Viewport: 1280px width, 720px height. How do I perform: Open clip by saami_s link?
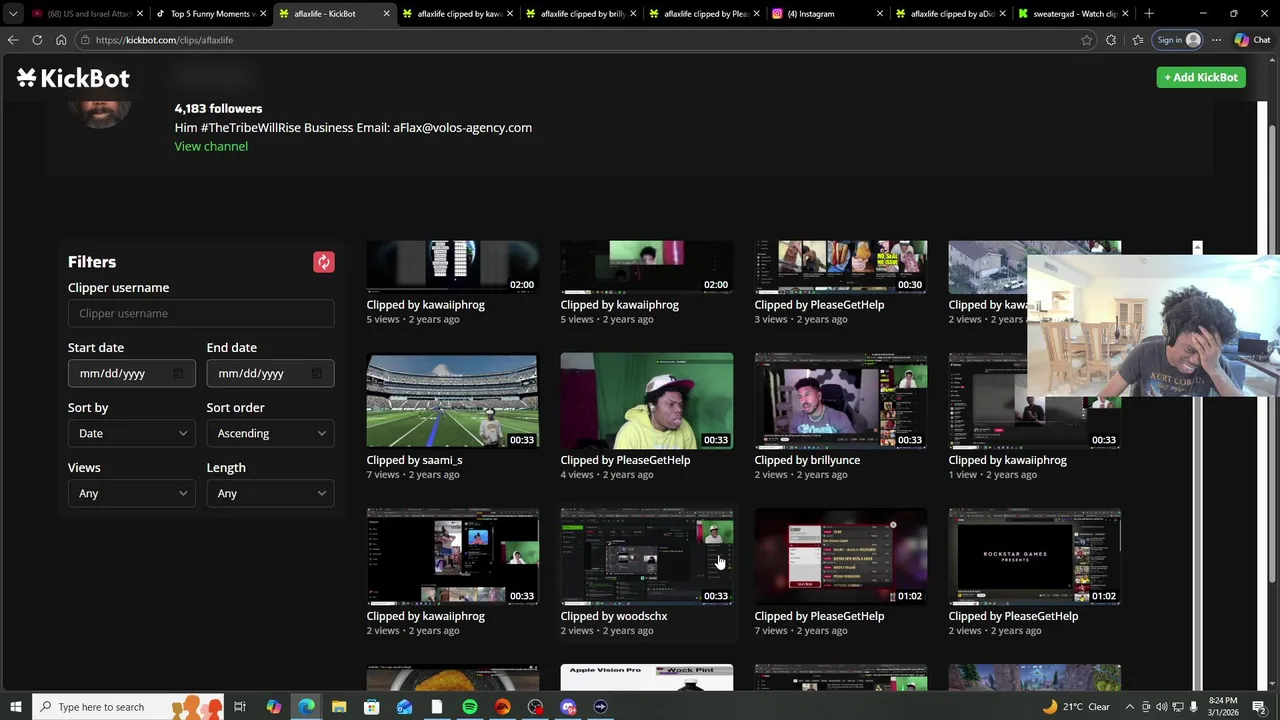click(414, 460)
